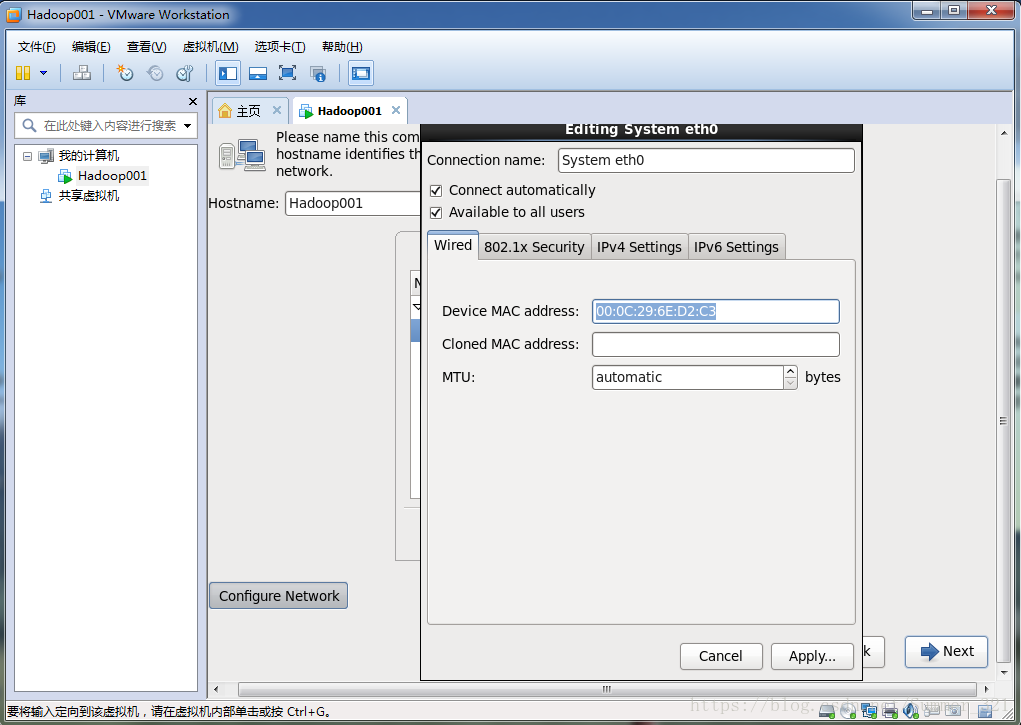Click the CD/DVD drive status icon
The width and height of the screenshot is (1021, 725).
(x=848, y=711)
